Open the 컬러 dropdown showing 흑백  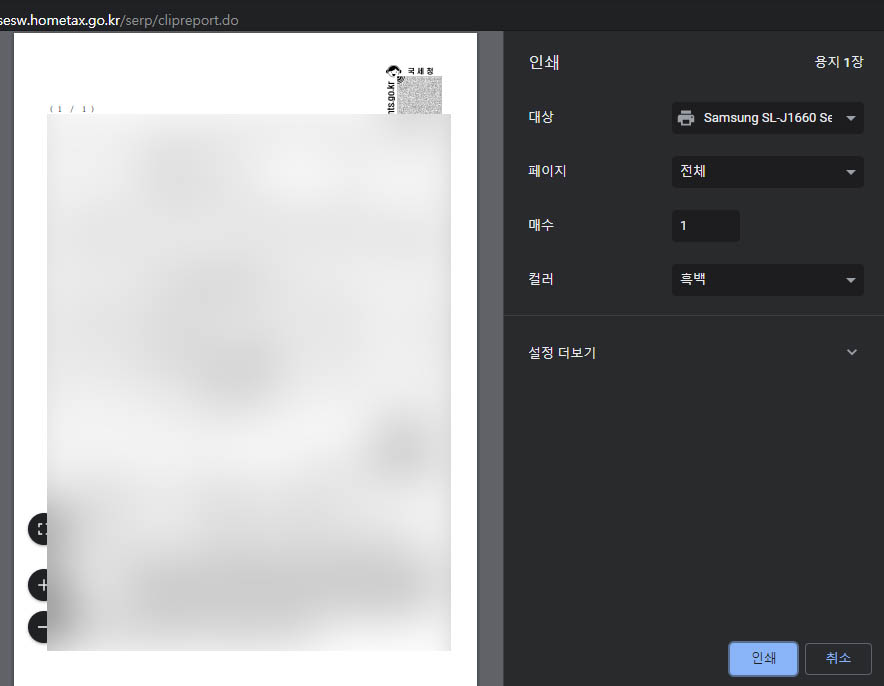coord(767,280)
